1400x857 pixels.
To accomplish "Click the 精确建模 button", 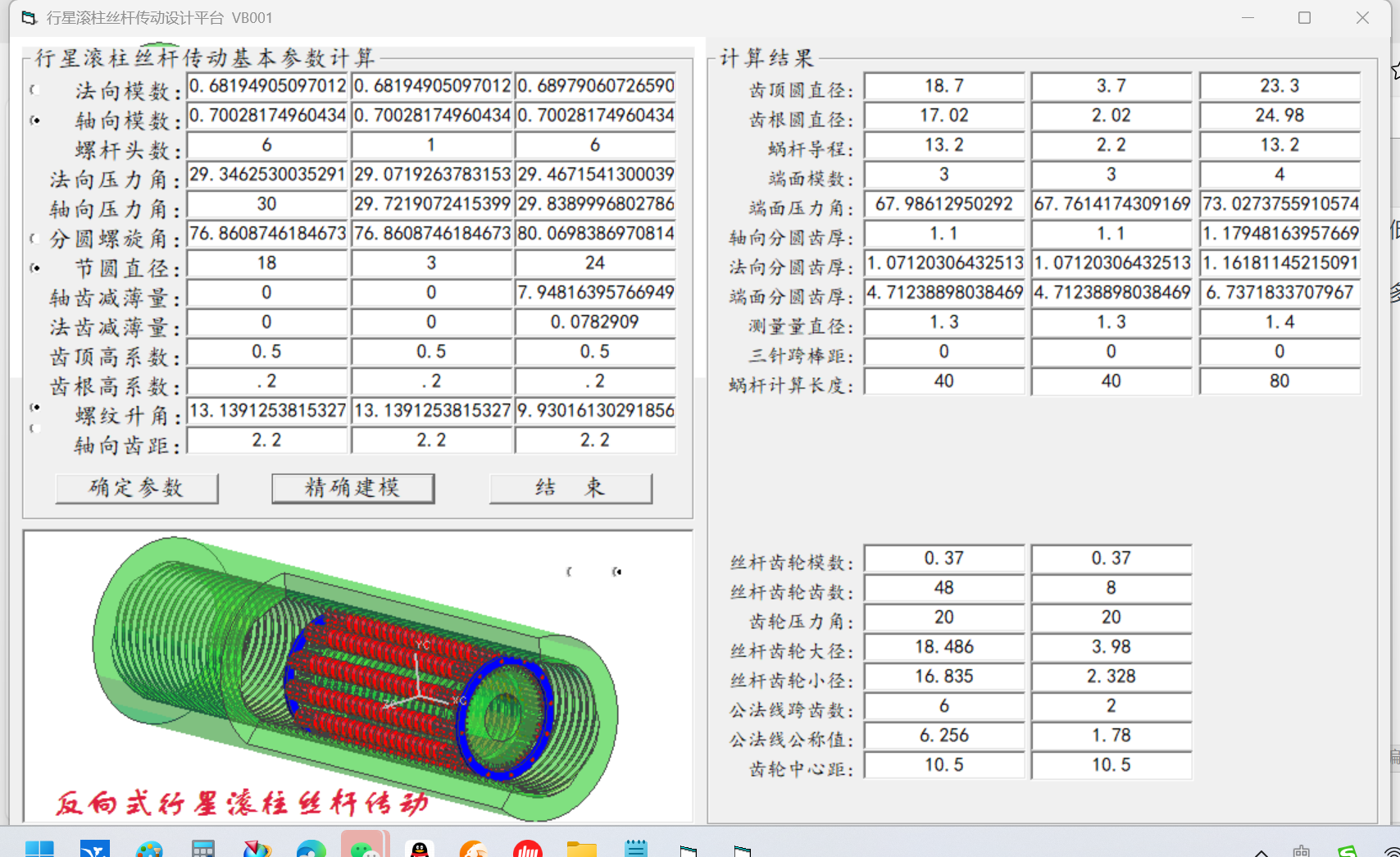I will [352, 488].
